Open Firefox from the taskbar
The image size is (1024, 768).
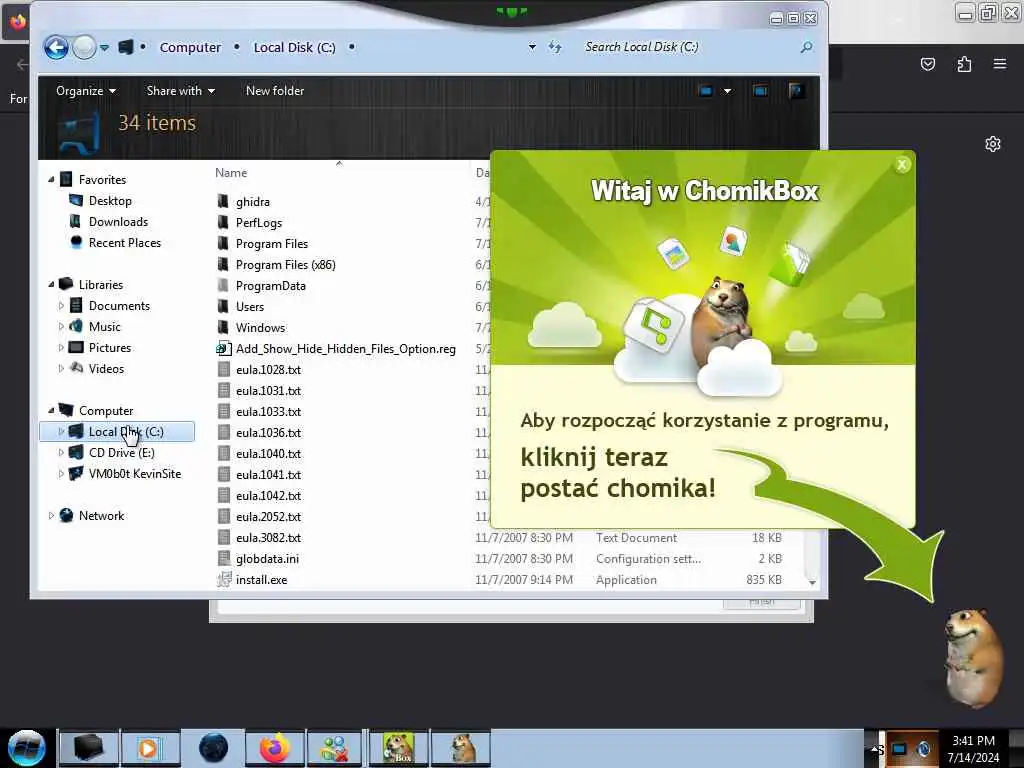pyautogui.click(x=275, y=748)
